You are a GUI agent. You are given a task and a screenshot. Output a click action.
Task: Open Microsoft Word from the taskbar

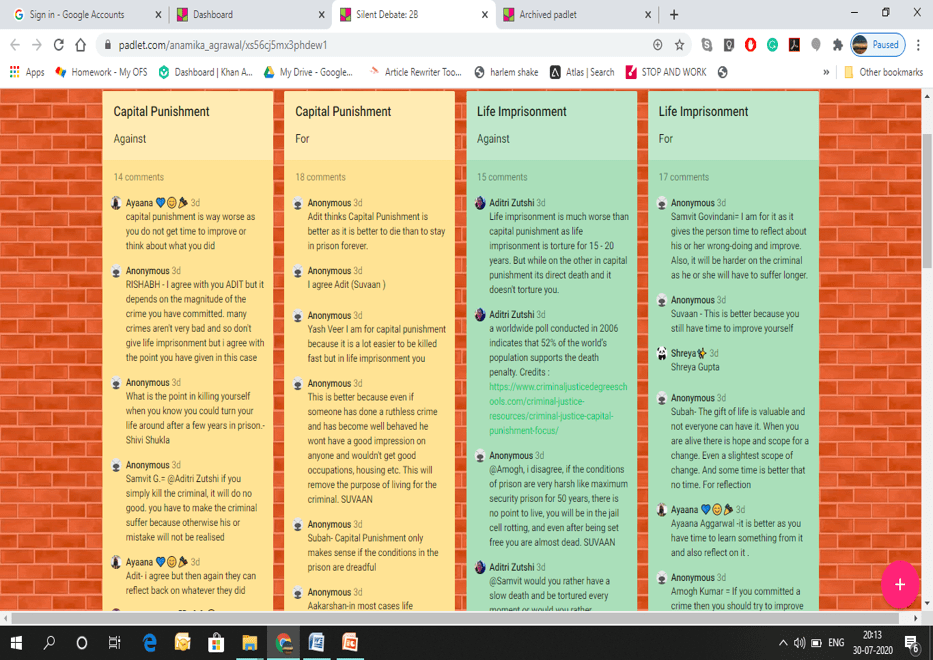point(316,642)
